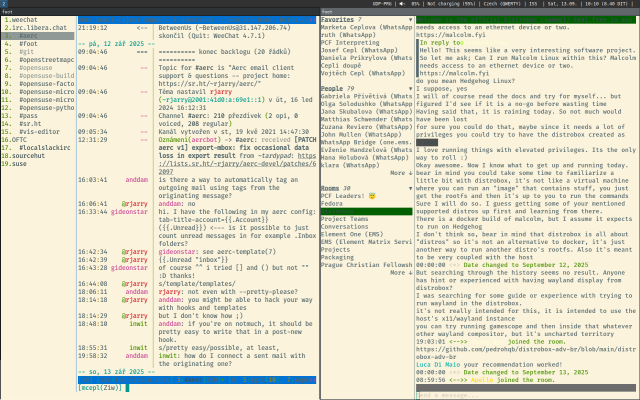640x400 pixels.
Task: Click the speaker volume icon in status bar
Action: point(402,4)
